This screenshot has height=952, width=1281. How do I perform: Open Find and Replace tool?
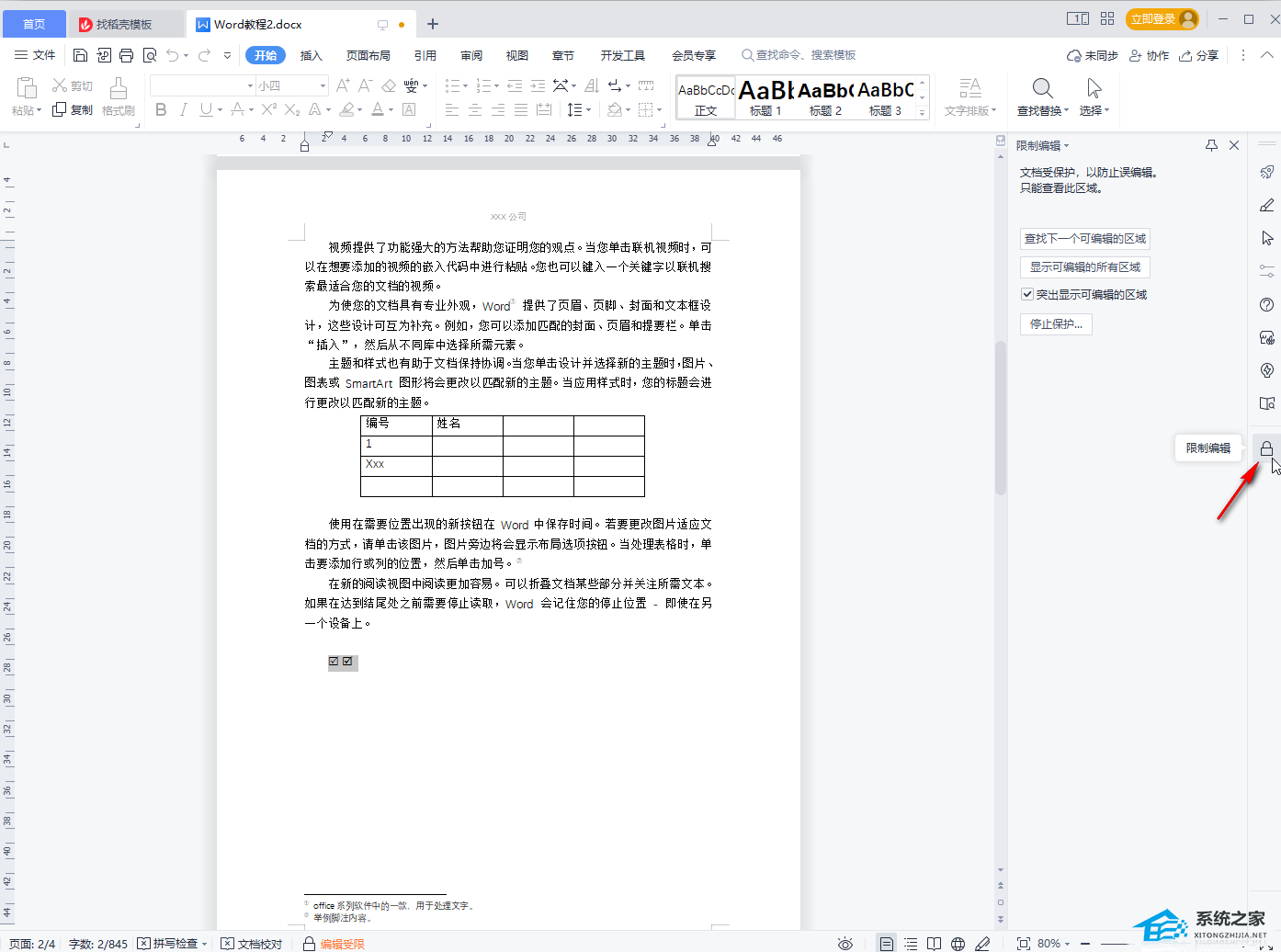click(x=1042, y=97)
